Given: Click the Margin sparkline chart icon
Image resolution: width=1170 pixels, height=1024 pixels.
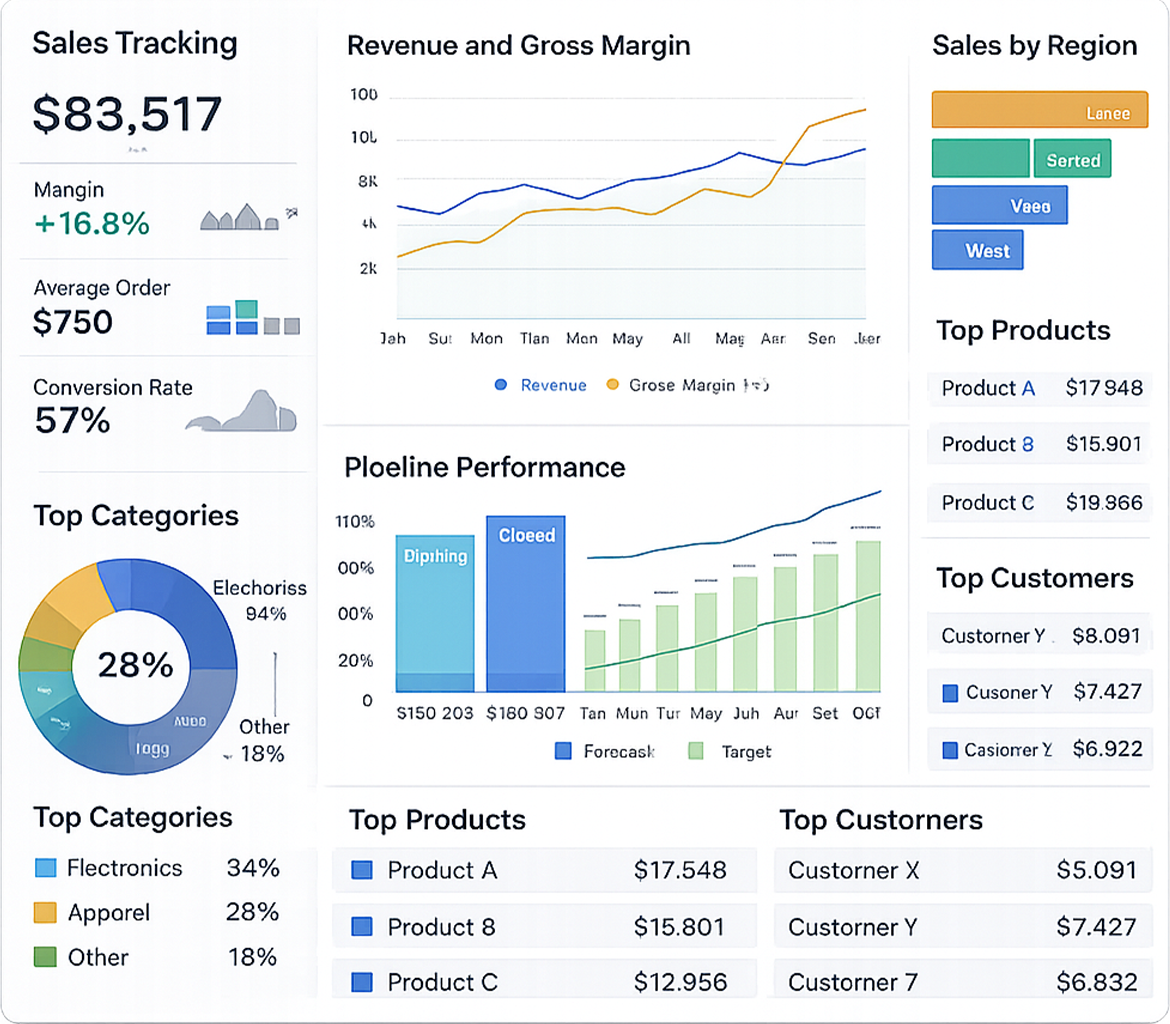Looking at the screenshot, I should [239, 217].
